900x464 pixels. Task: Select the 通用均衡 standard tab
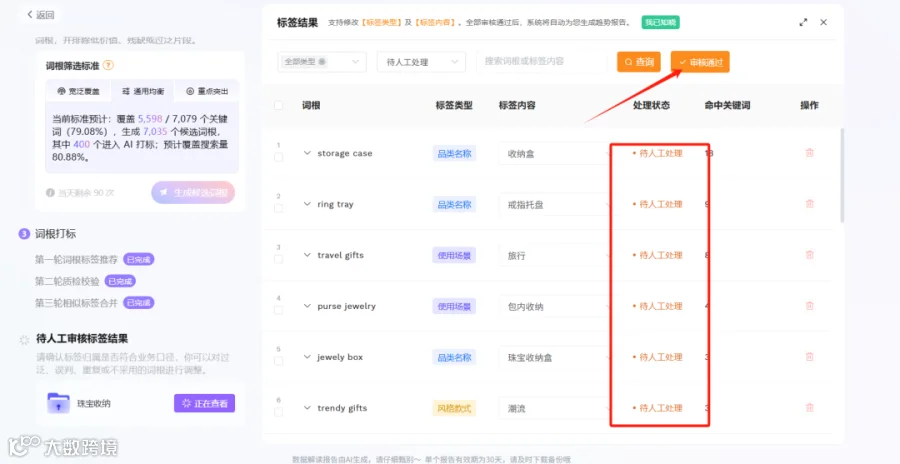coord(142,91)
